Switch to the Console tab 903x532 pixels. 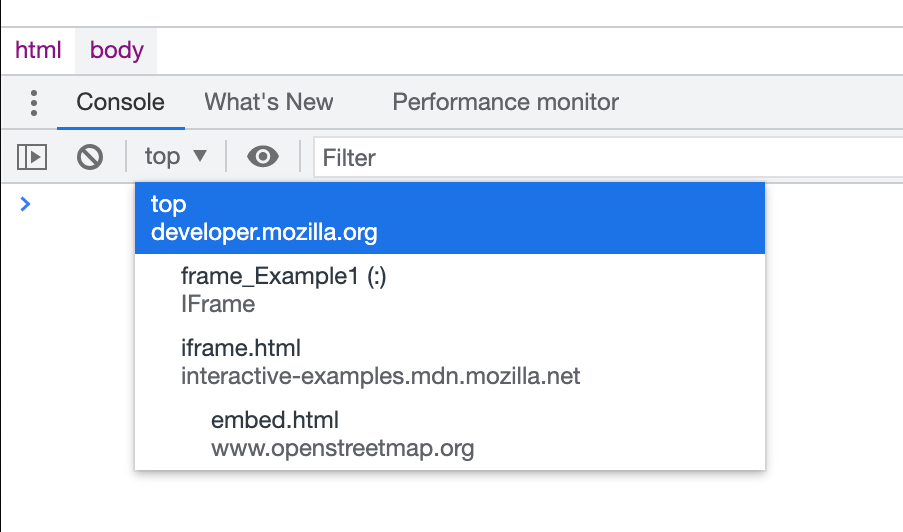tap(120, 102)
